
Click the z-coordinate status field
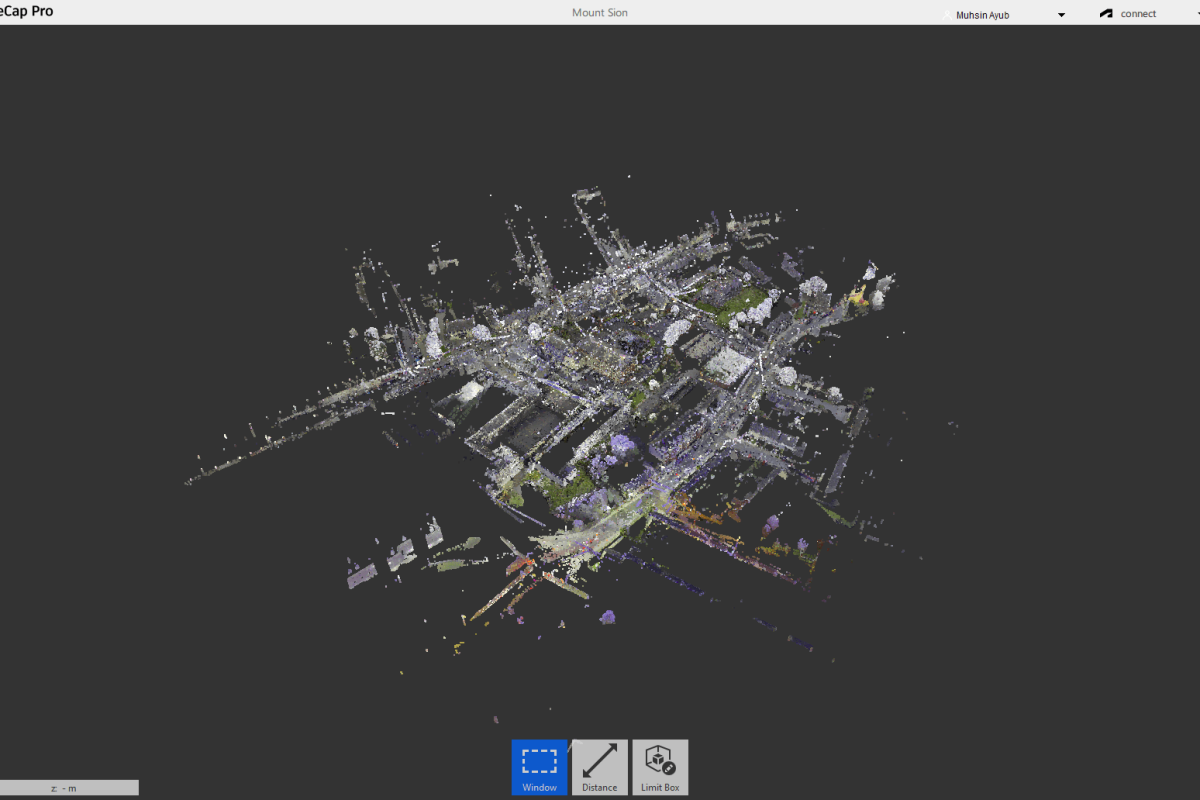69,787
